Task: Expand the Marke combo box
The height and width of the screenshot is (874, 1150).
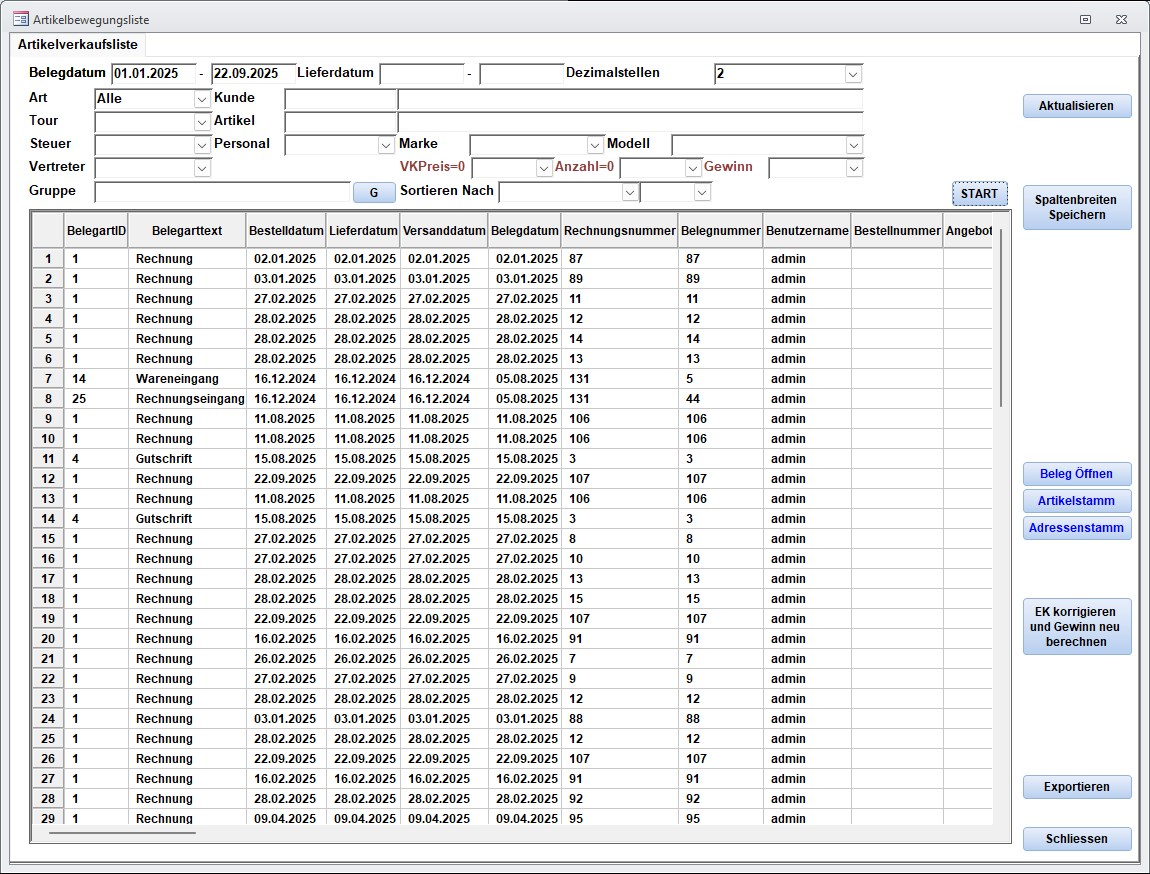Action: pos(595,145)
